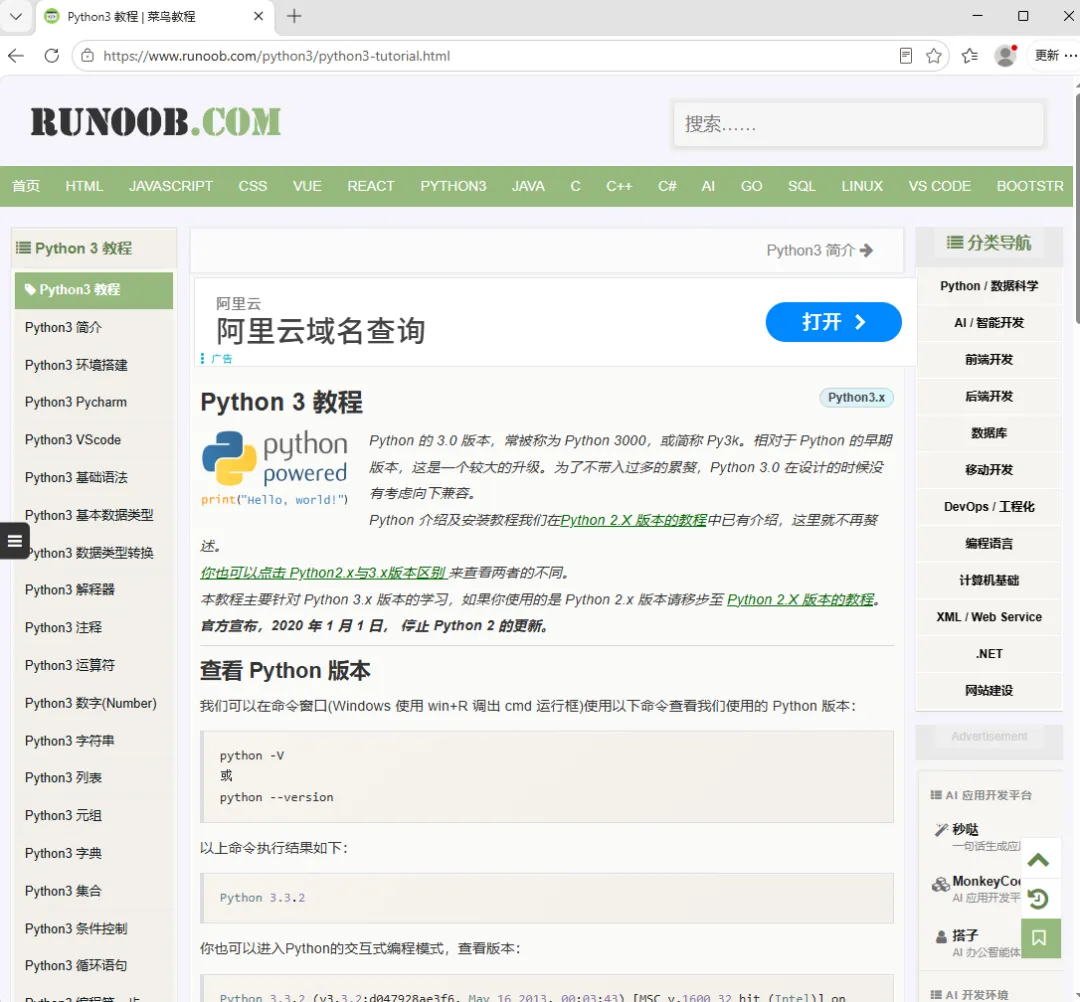
Task: Open XML / Web Service category
Action: [x=989, y=617]
